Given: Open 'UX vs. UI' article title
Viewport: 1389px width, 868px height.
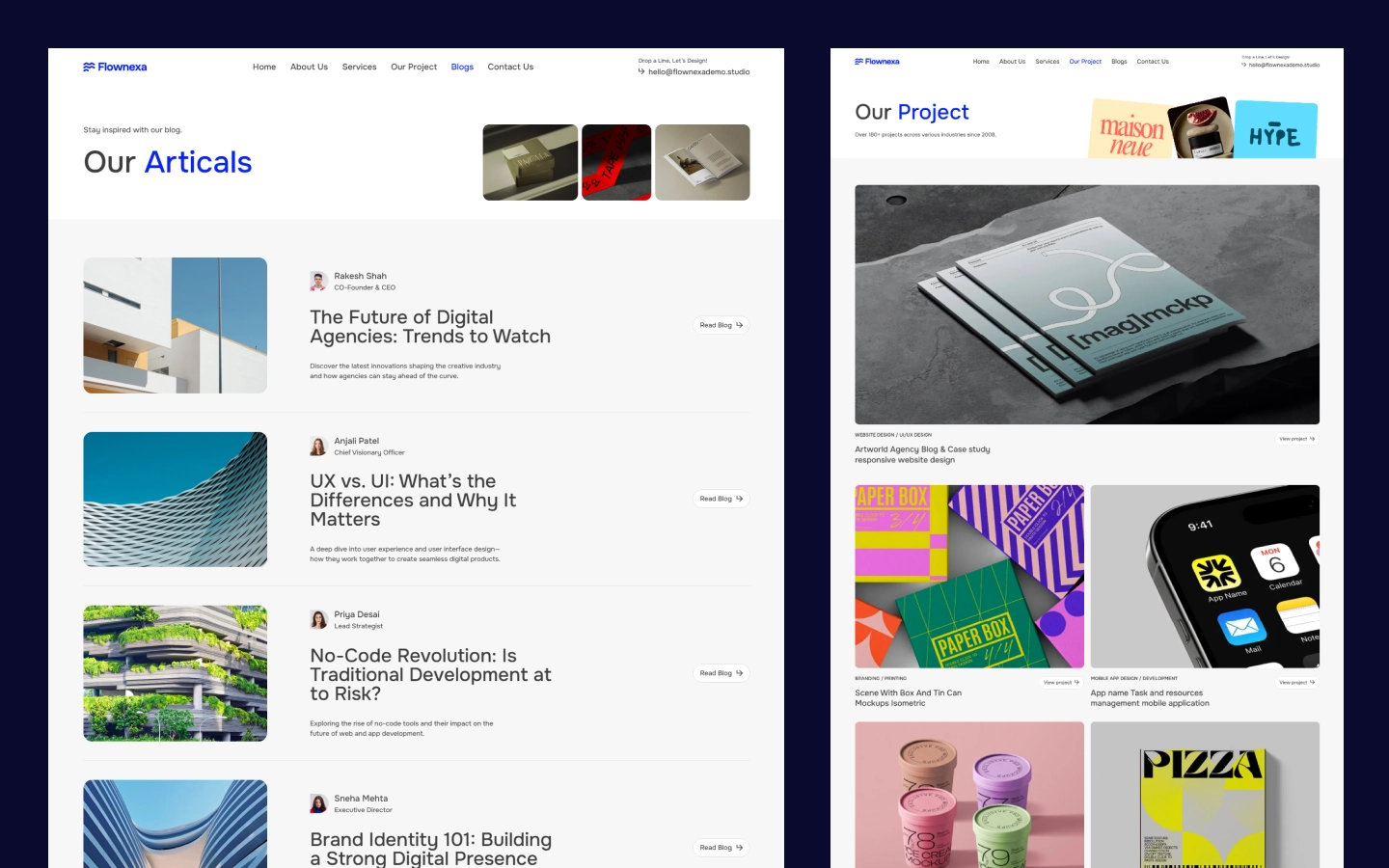Looking at the screenshot, I should tap(413, 501).
